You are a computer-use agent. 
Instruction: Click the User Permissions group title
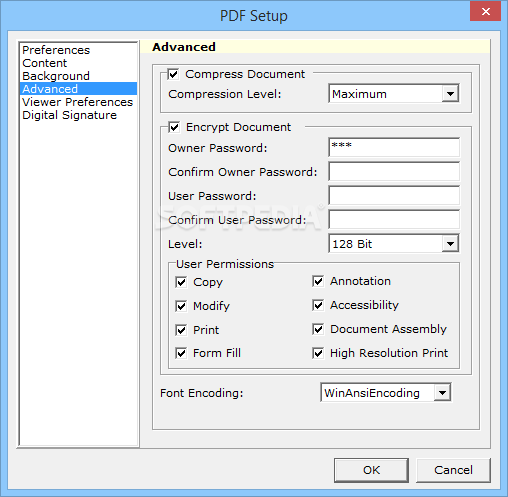[x=225, y=264]
